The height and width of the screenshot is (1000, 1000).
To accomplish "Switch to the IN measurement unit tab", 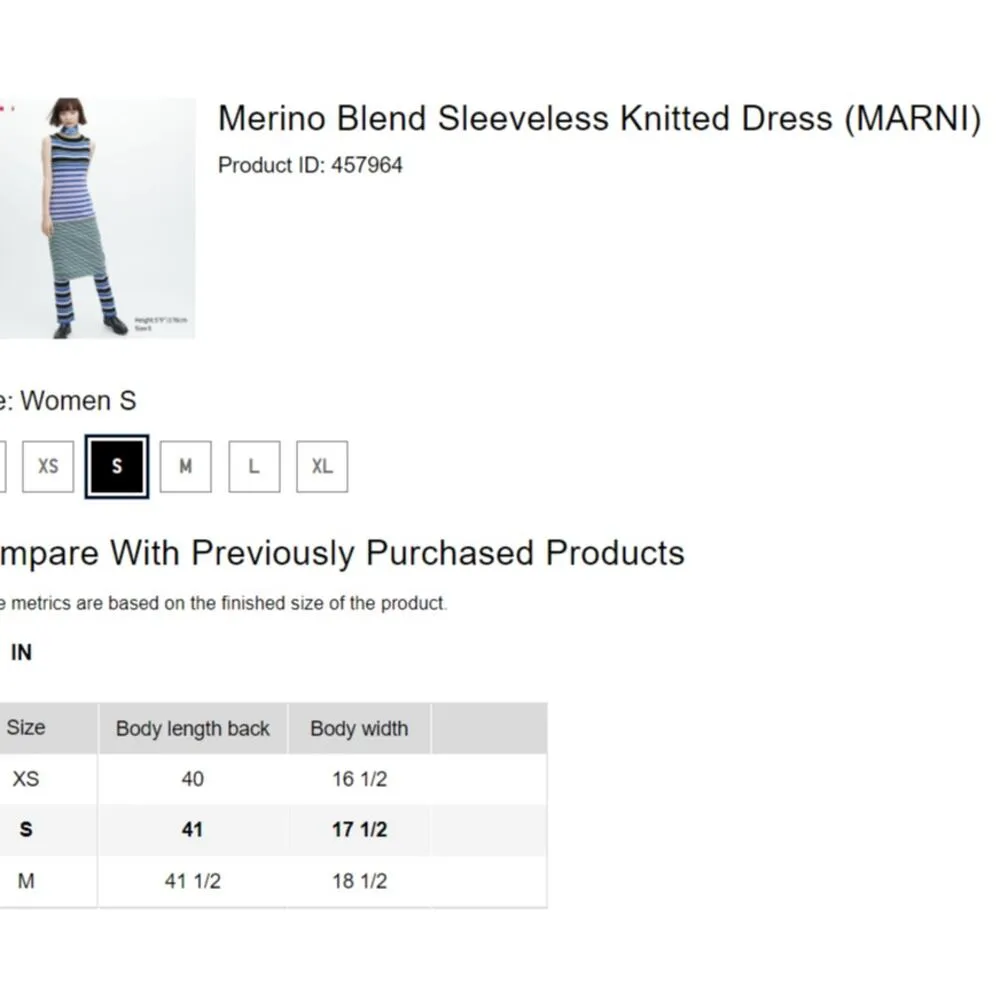I will [21, 652].
